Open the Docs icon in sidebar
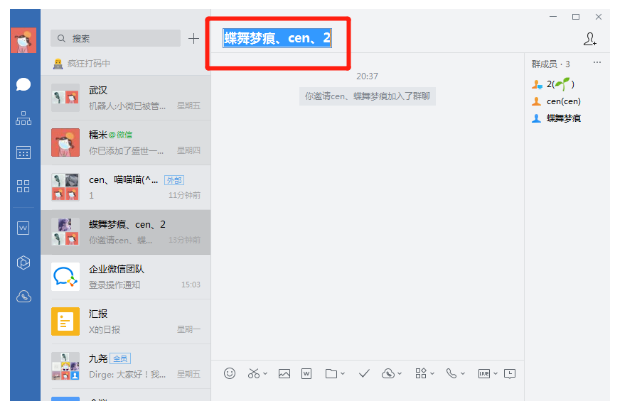The width and height of the screenshot is (621, 416). pos(23,228)
